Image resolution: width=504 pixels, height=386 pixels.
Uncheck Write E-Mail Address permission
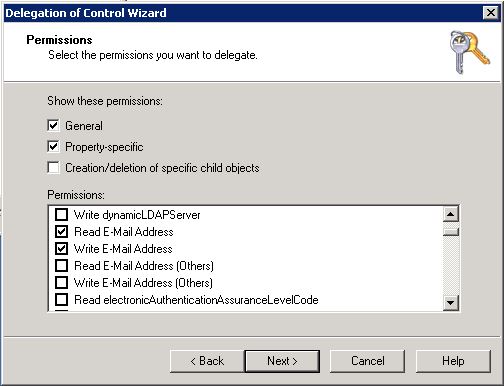point(61,249)
